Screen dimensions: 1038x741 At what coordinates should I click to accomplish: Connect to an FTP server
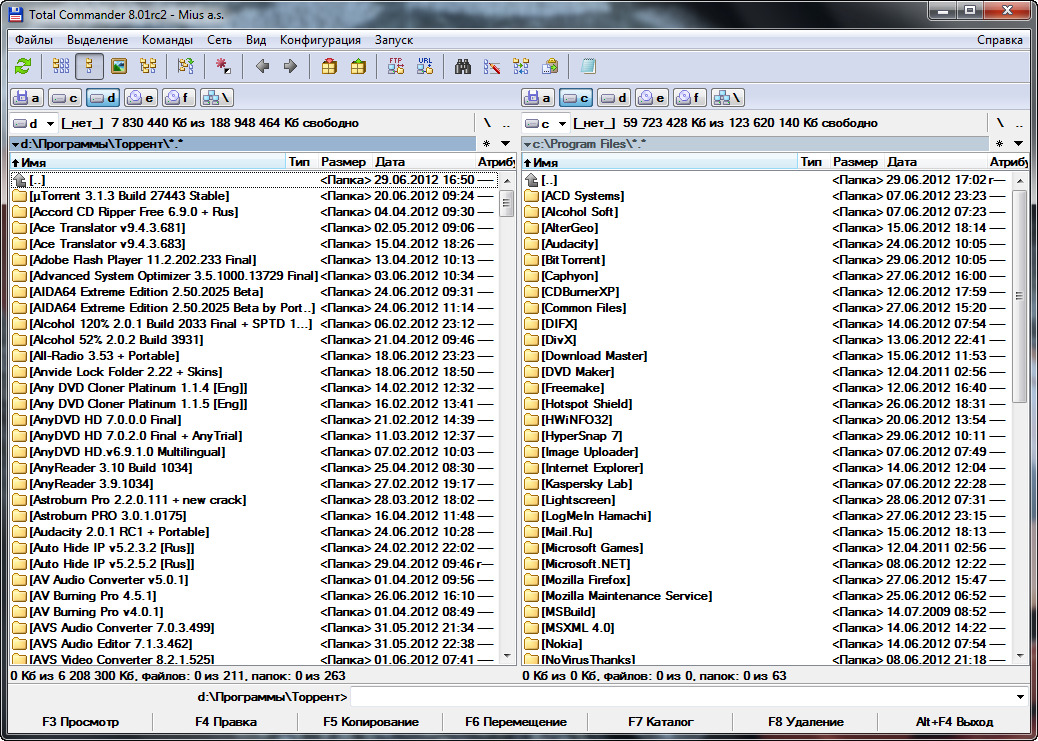pyautogui.click(x=395, y=66)
